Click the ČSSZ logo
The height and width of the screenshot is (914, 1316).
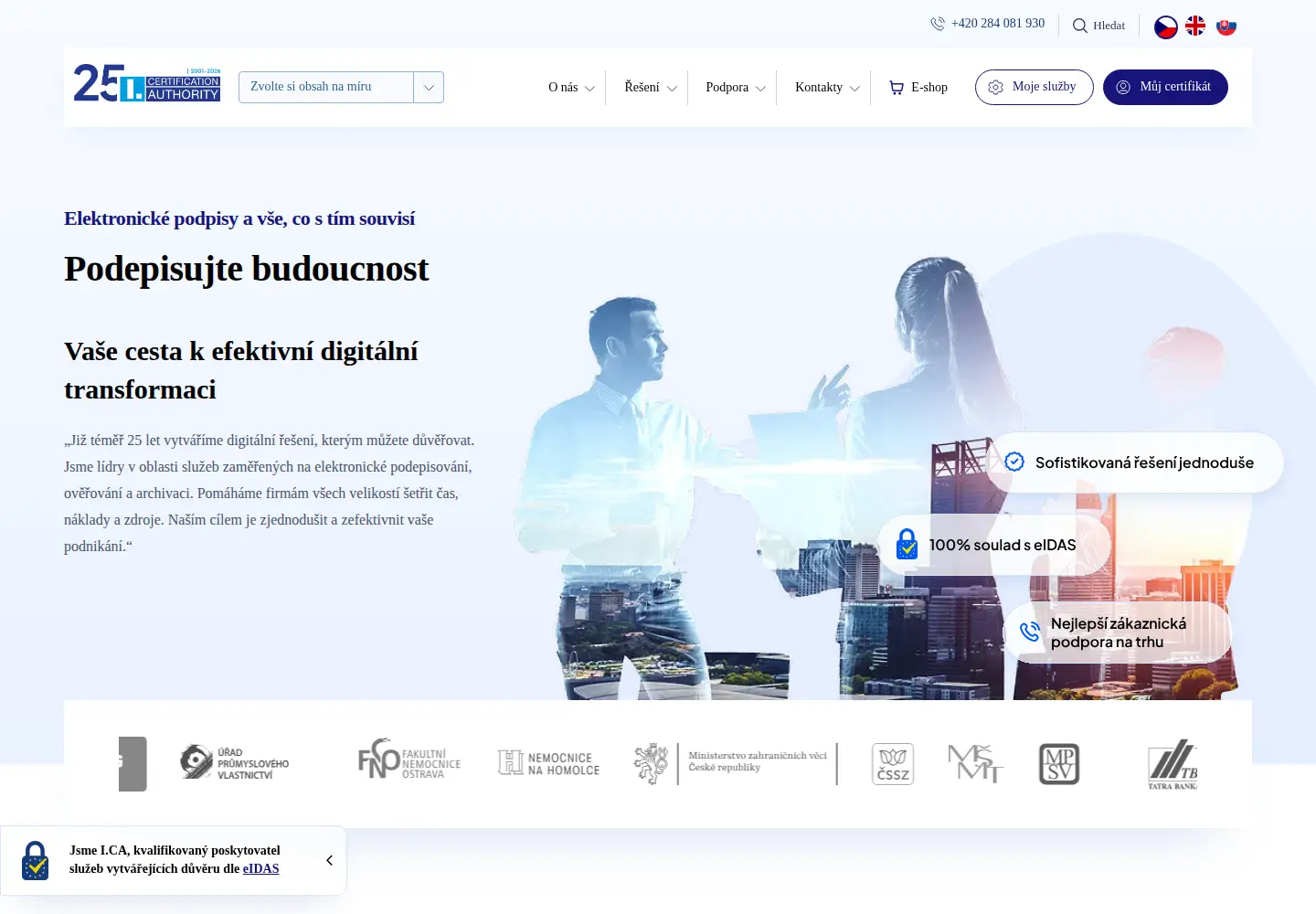(x=893, y=764)
